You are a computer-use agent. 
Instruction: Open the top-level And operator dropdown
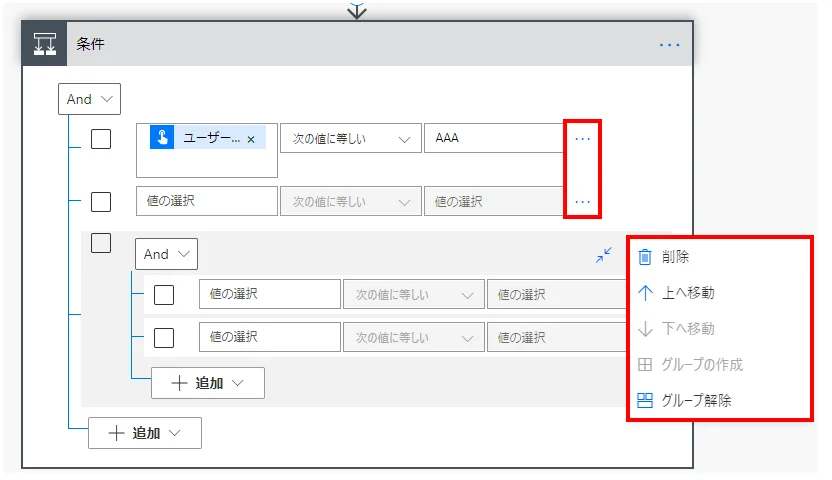click(89, 99)
